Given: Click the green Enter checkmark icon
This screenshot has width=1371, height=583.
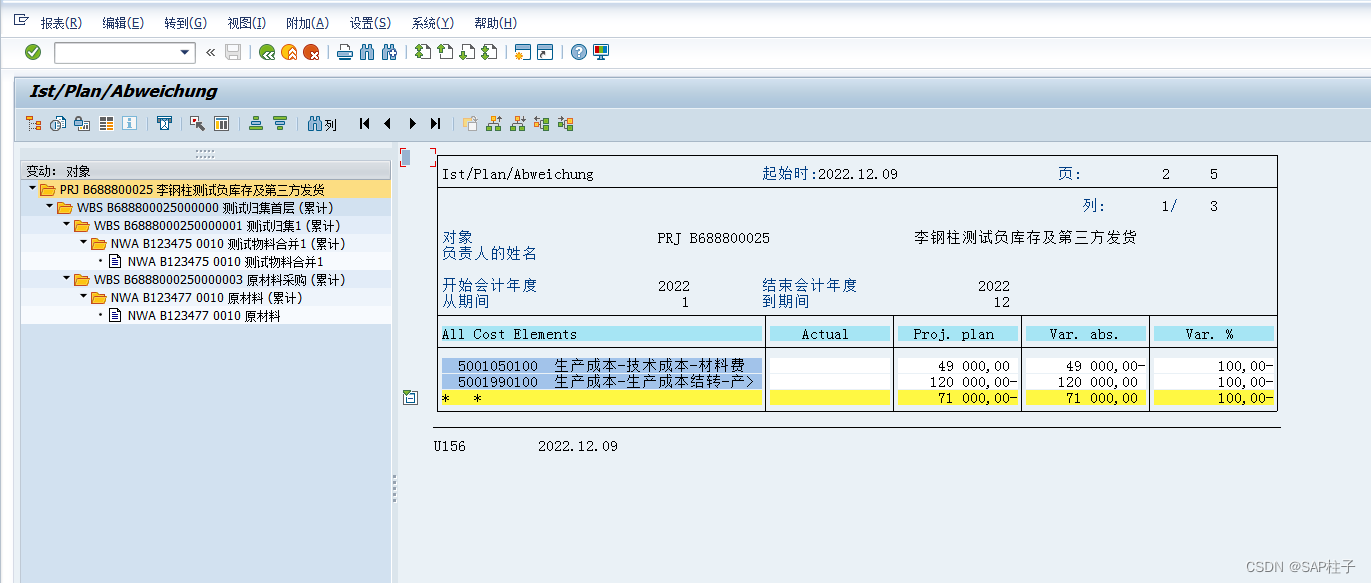Looking at the screenshot, I should point(33,52).
